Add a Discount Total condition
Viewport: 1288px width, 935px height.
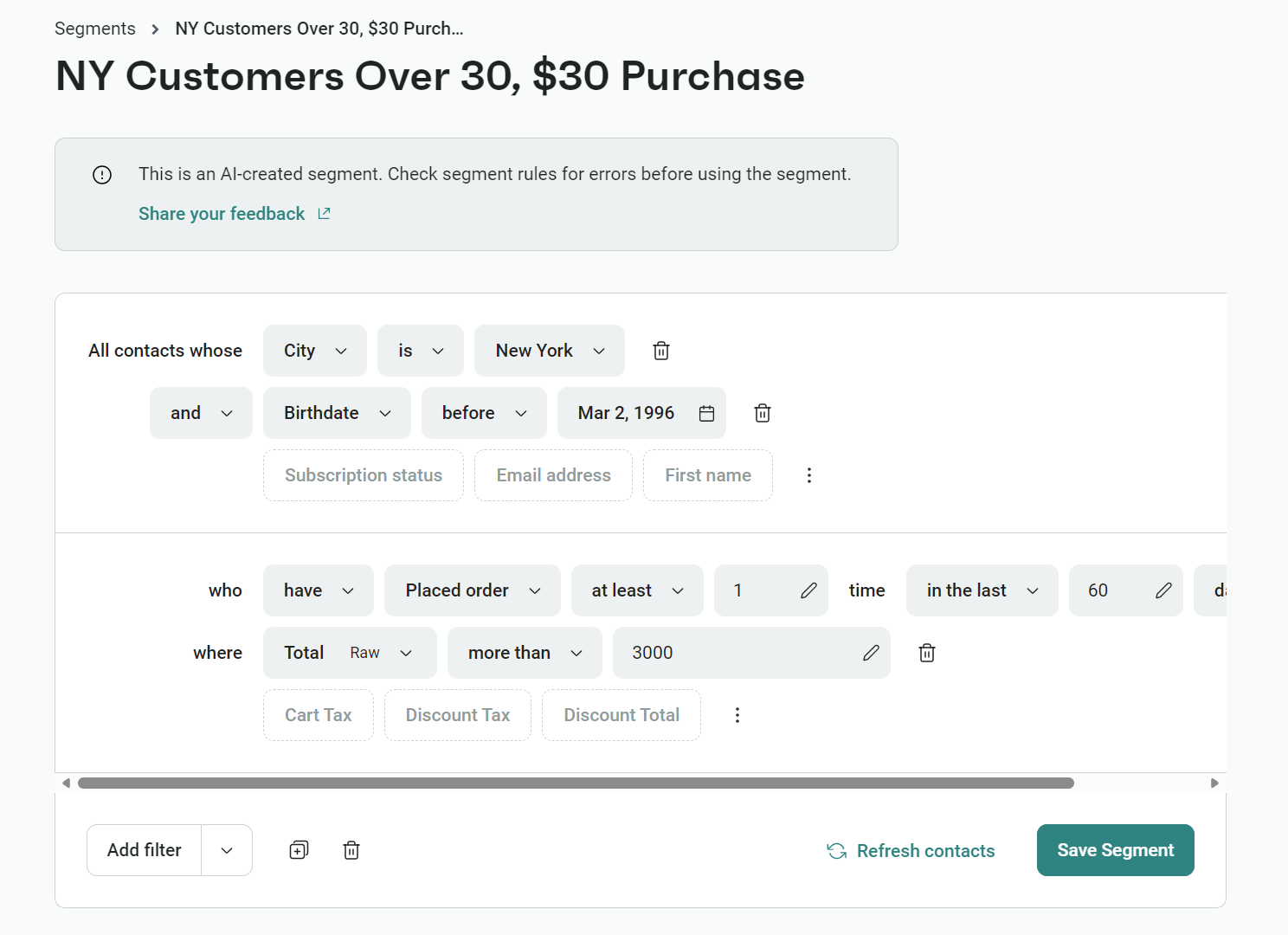tap(621, 715)
